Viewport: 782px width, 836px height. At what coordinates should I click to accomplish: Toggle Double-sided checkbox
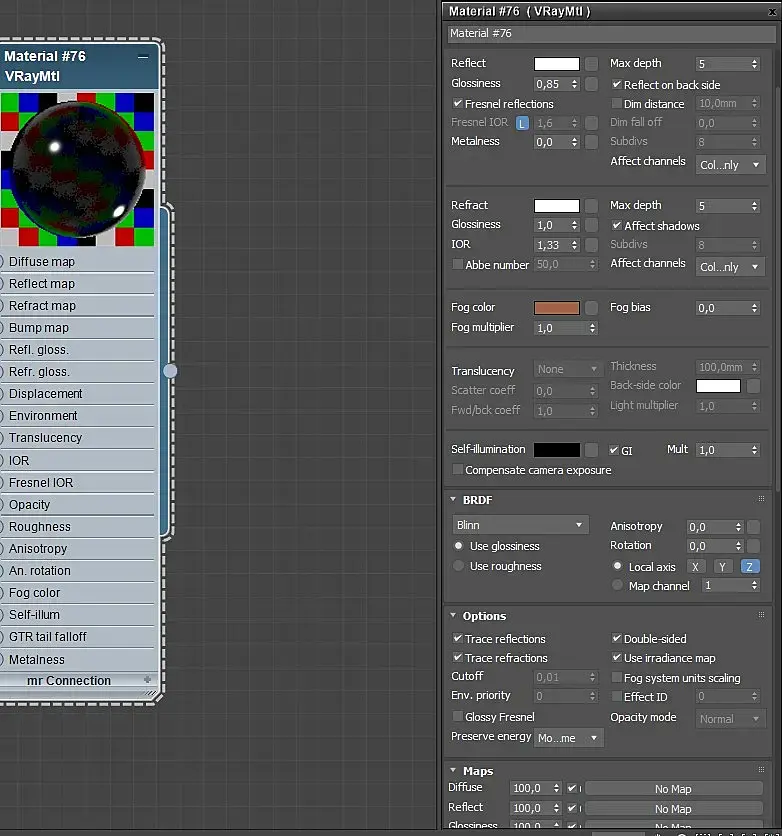(x=617, y=638)
